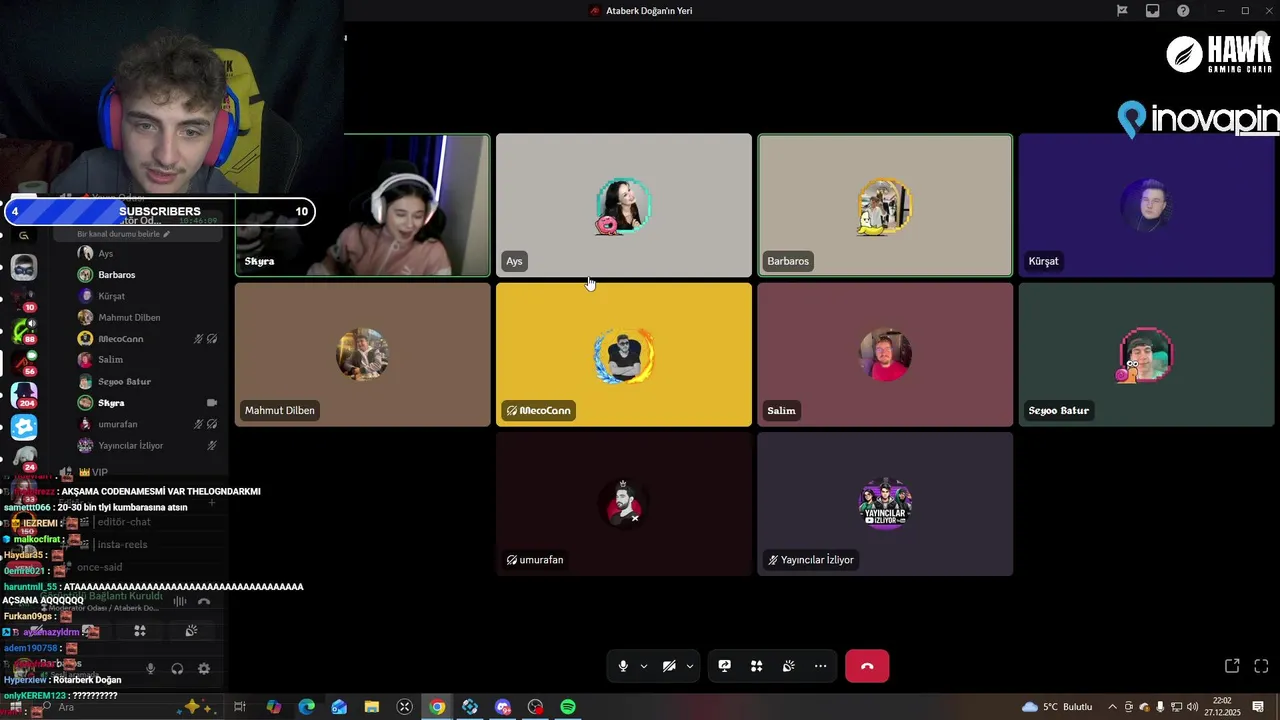Select the Salim participant tile
Image resolution: width=1280 pixels, height=720 pixels.
click(885, 354)
